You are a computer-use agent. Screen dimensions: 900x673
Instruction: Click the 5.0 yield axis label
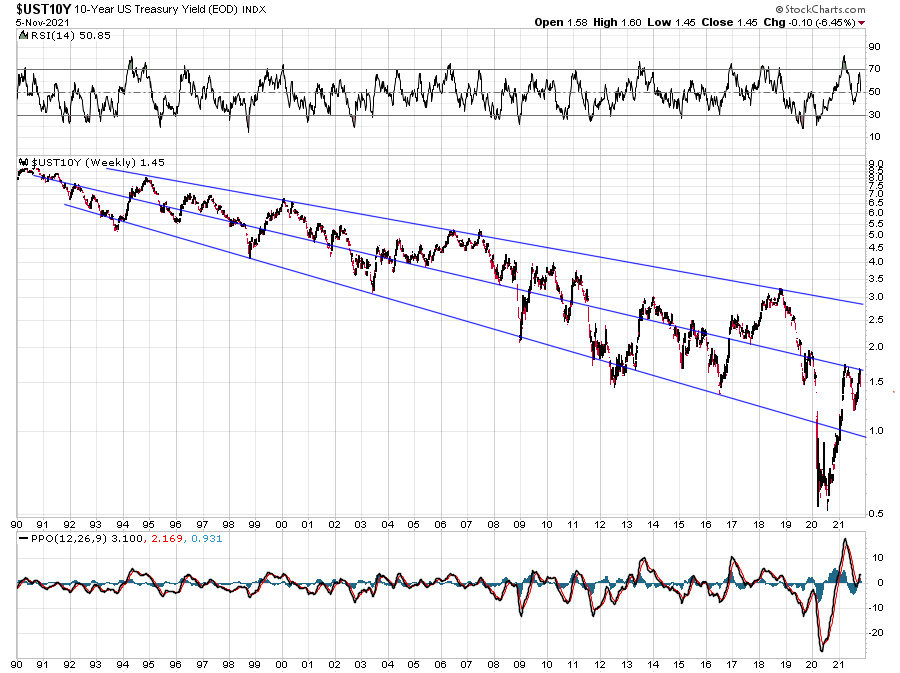[876, 235]
